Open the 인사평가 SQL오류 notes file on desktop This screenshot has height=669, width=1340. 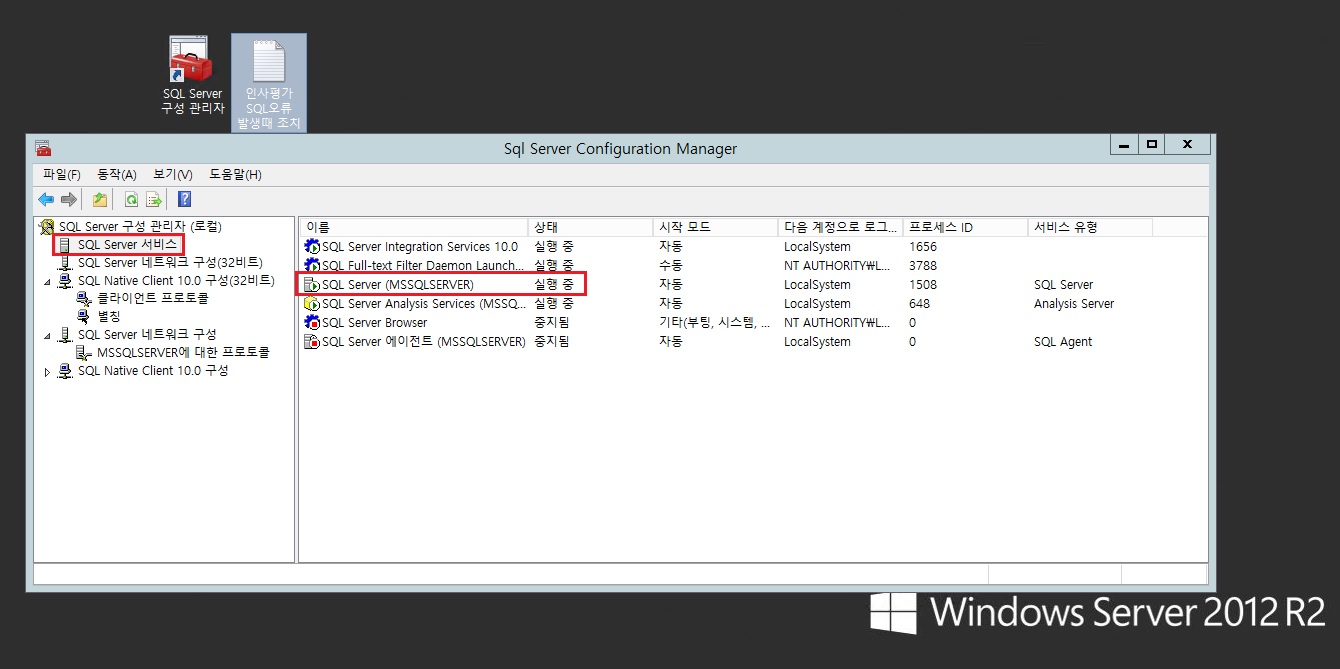[x=268, y=60]
